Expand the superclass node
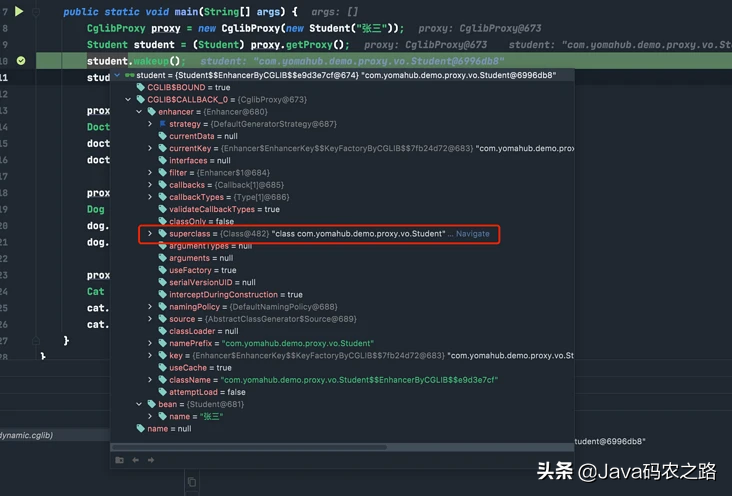Viewport: 732px width, 496px height. (x=150, y=234)
